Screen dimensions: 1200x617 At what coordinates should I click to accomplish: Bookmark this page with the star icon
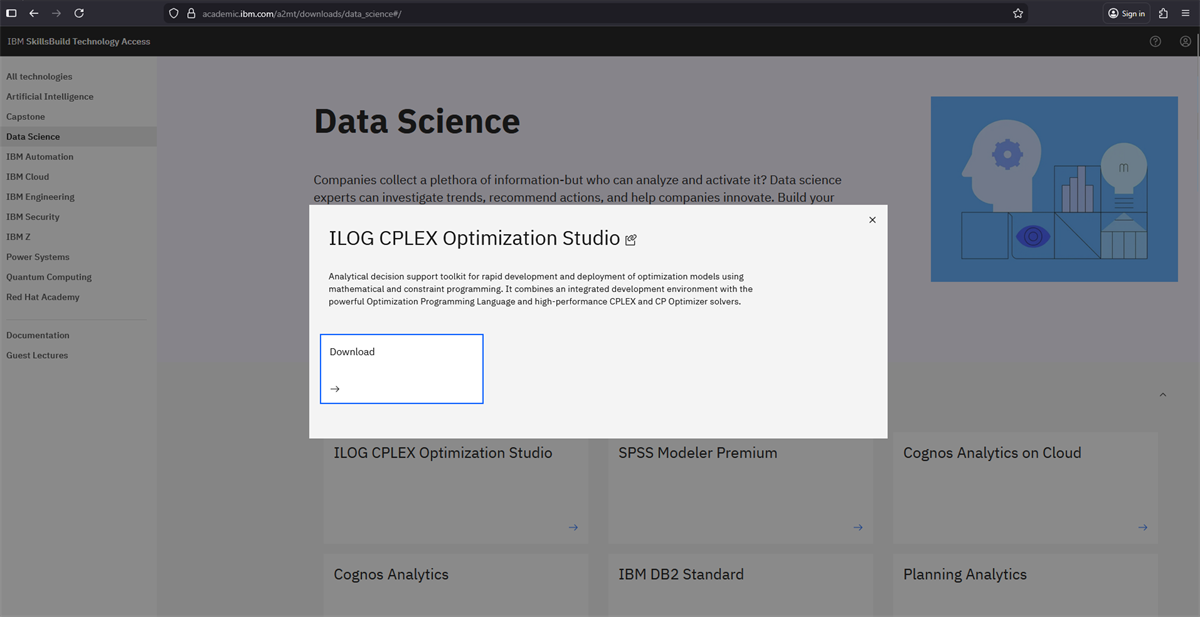click(x=1018, y=14)
